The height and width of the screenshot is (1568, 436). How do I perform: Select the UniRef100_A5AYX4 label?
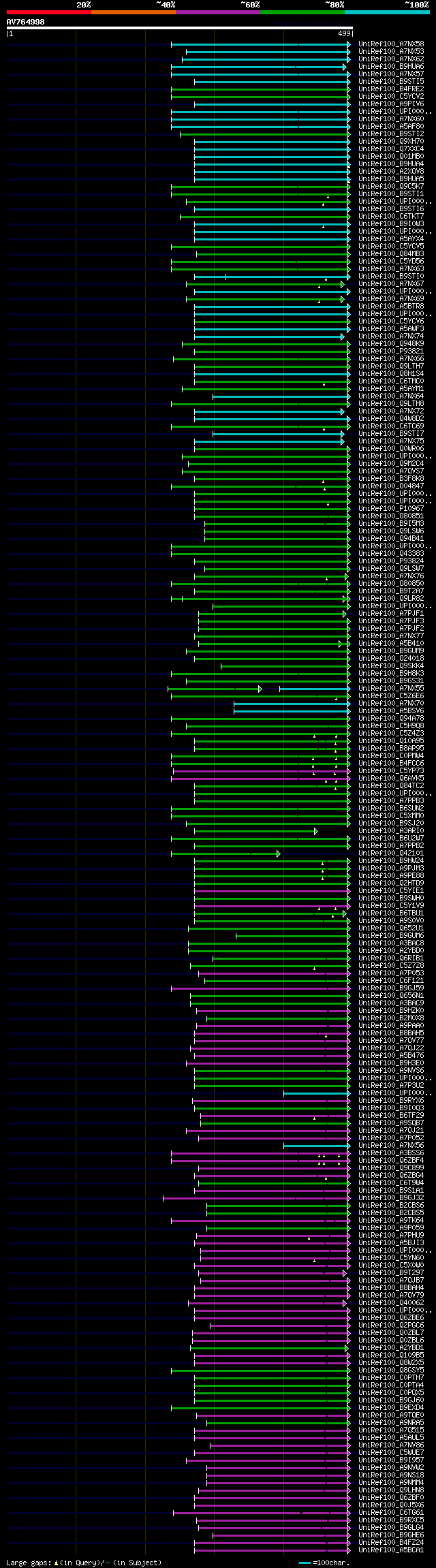[x=391, y=239]
